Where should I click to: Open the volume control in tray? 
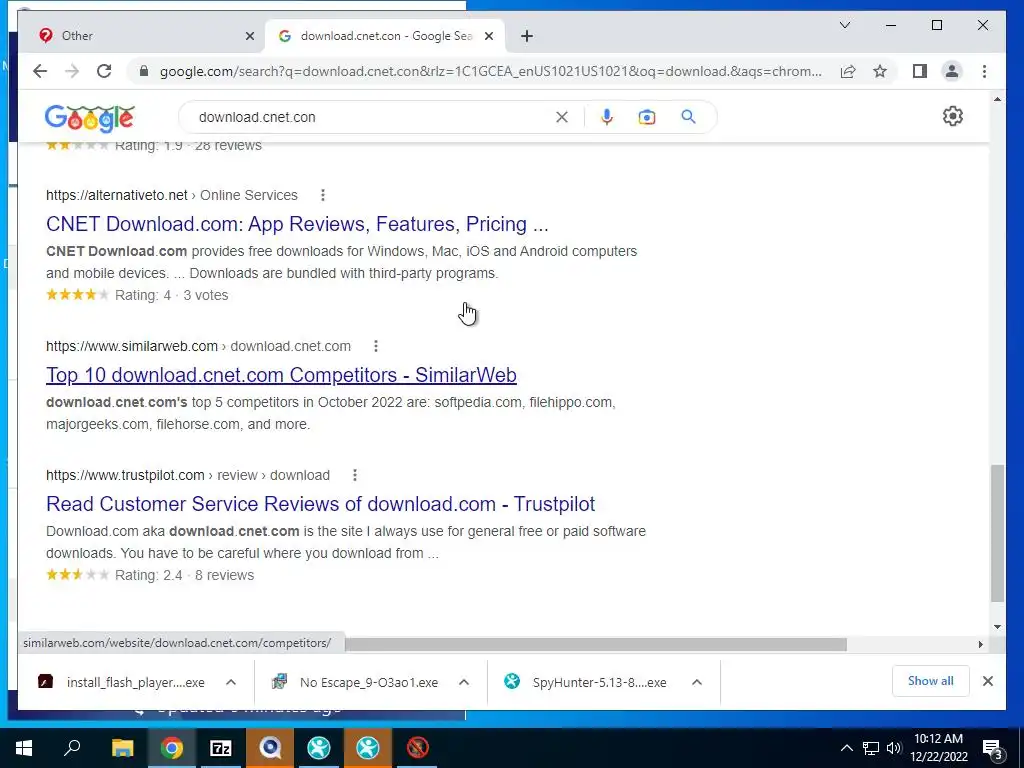894,748
